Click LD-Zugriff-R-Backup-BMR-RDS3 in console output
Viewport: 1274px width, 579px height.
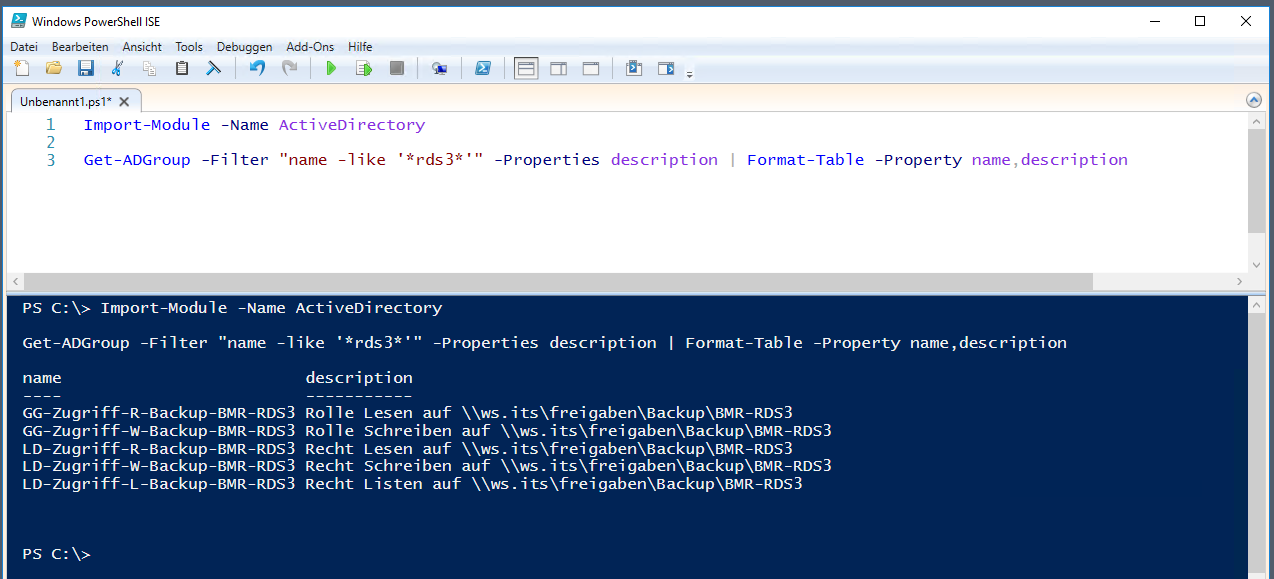[159, 449]
